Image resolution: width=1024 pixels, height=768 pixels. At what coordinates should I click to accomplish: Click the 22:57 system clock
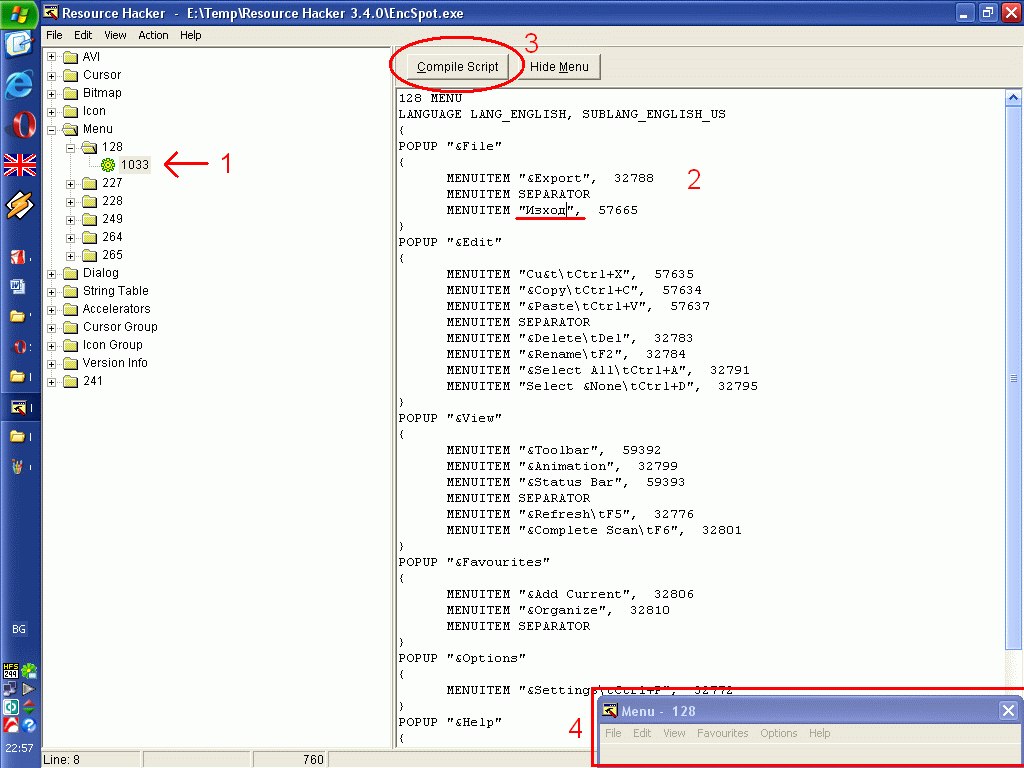tap(19, 748)
